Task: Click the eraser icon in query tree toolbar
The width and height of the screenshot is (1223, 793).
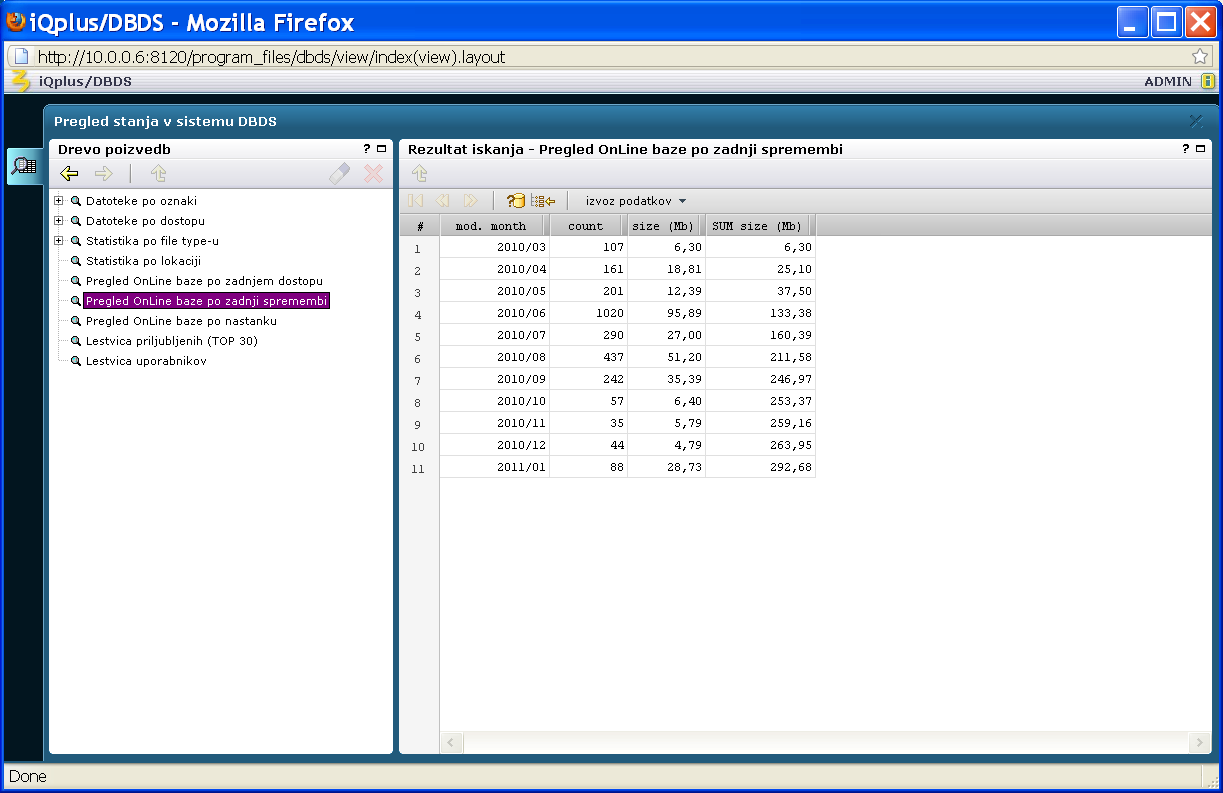Action: [x=340, y=174]
